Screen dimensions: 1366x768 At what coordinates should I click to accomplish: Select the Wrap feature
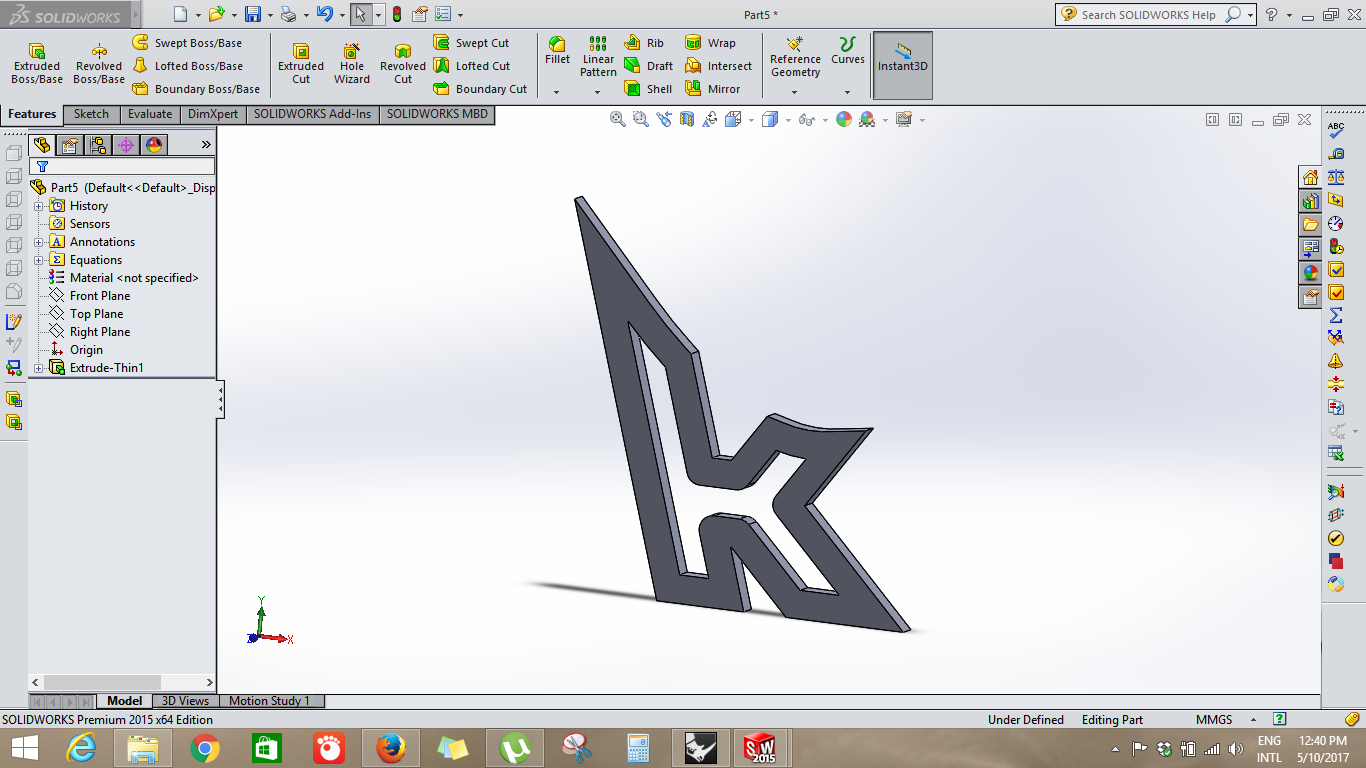[x=710, y=43]
